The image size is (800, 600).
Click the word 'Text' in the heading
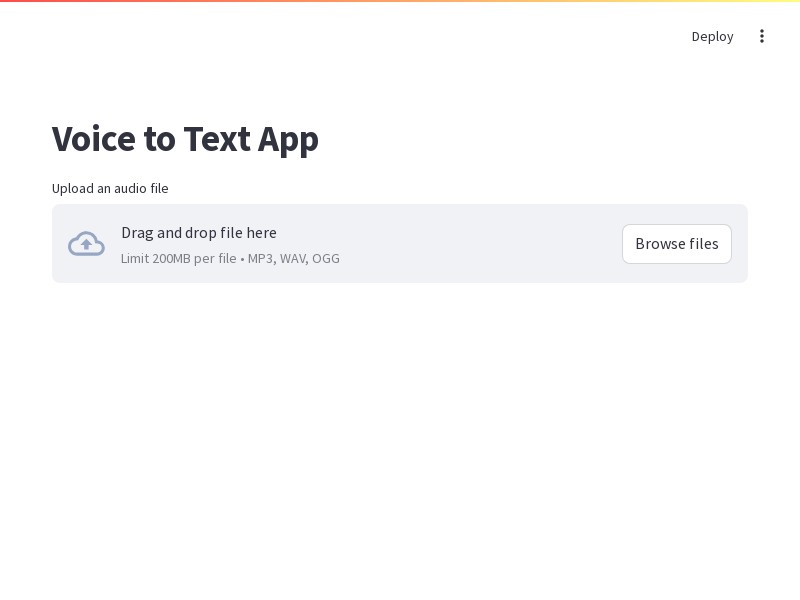(x=217, y=139)
